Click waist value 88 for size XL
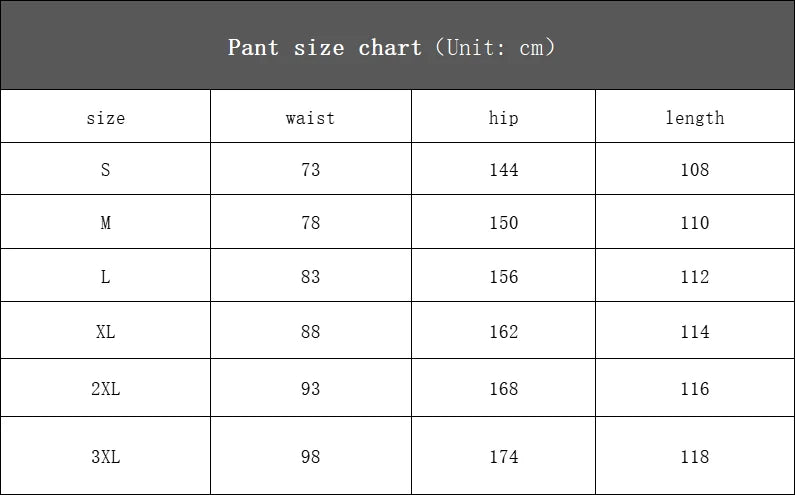 pyautogui.click(x=311, y=332)
